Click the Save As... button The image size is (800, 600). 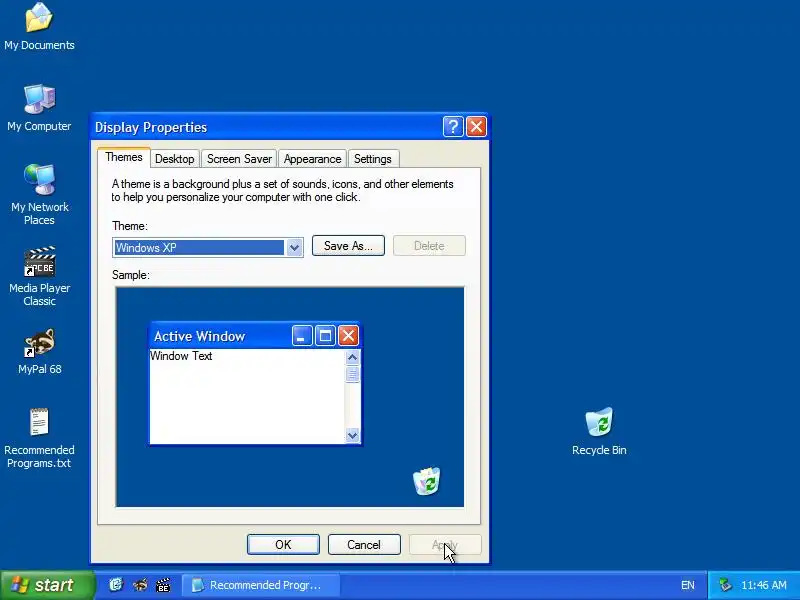(x=348, y=246)
